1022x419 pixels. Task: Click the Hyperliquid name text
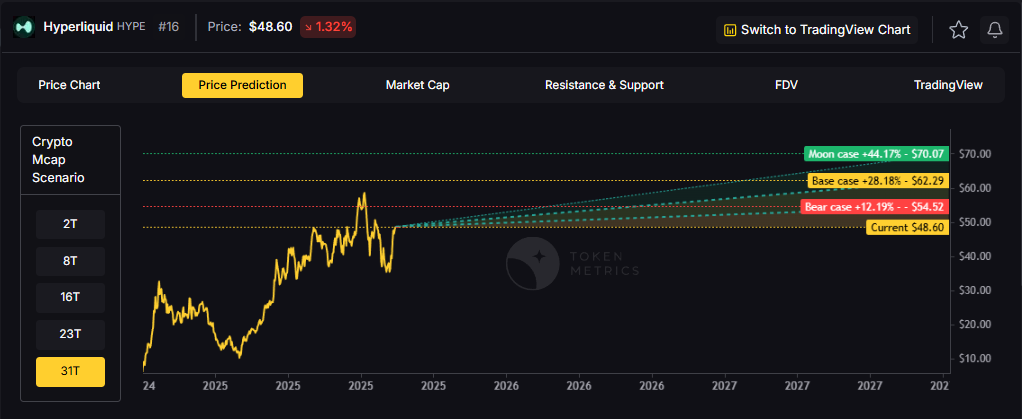78,27
